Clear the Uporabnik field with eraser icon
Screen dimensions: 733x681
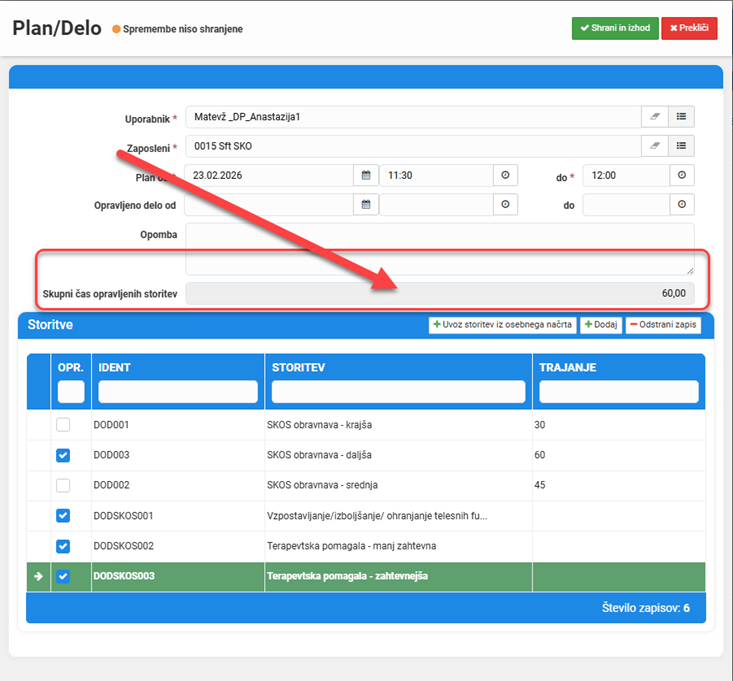pyautogui.click(x=654, y=116)
